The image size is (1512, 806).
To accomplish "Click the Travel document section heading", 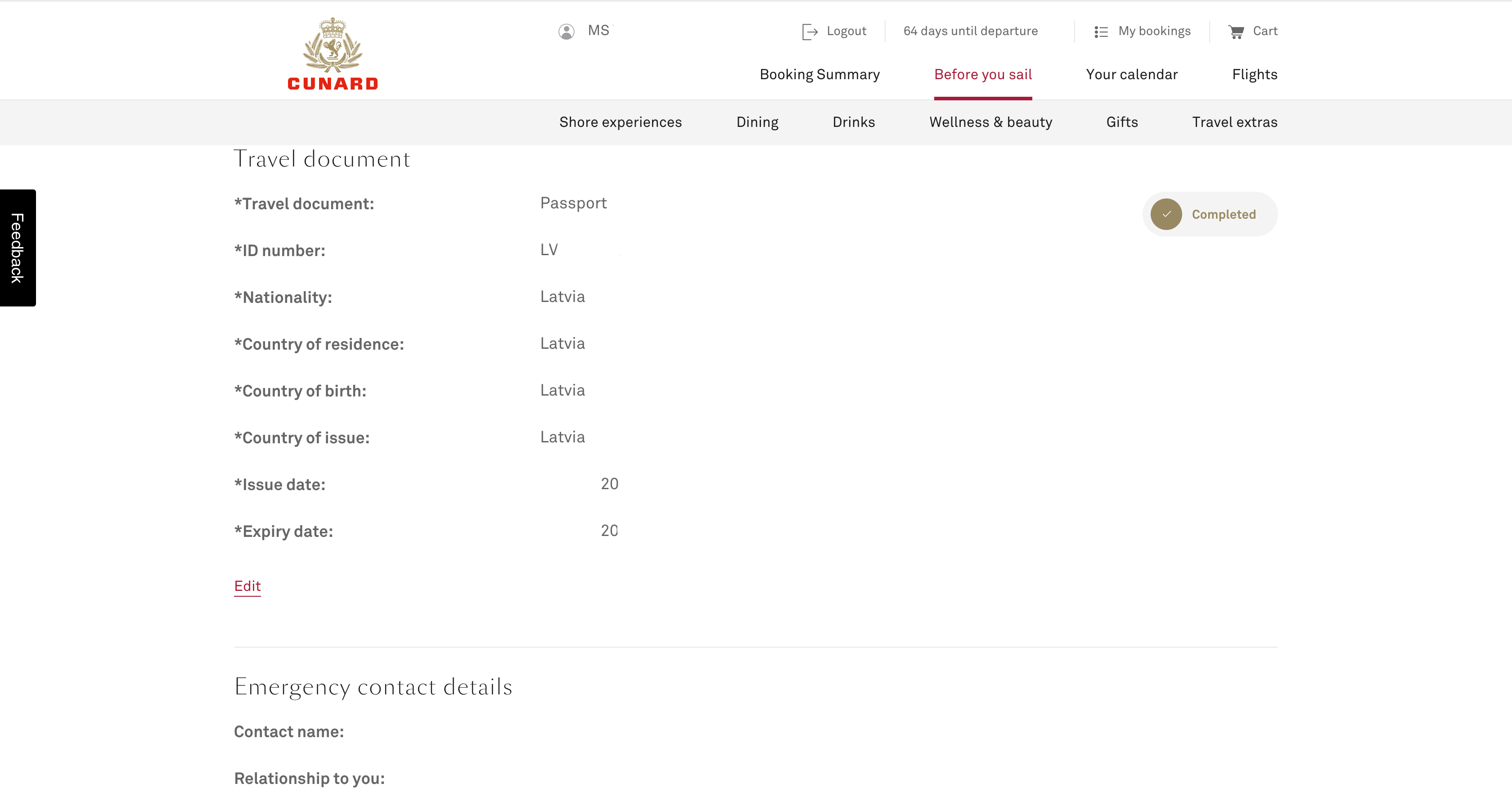I will [x=322, y=159].
